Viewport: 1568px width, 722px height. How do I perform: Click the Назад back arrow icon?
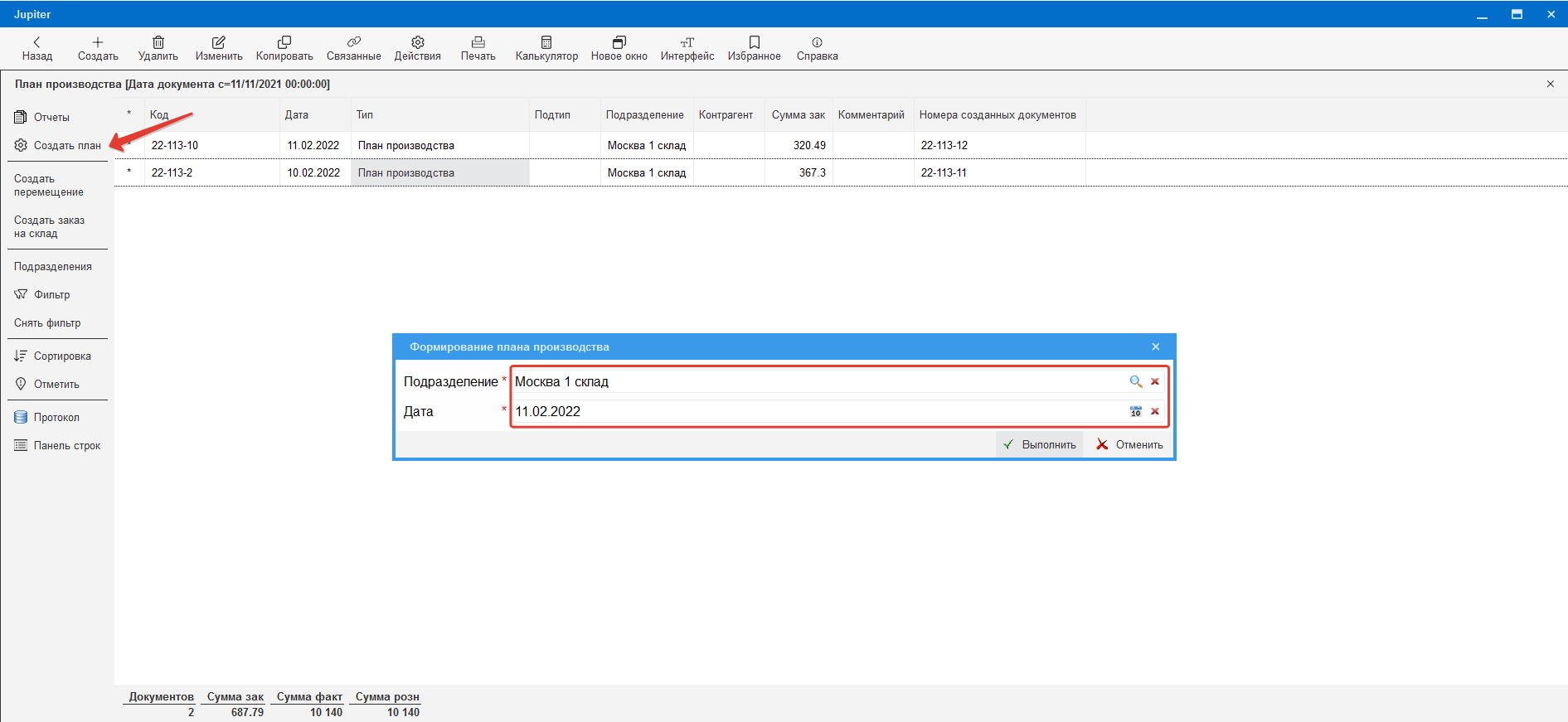[x=36, y=42]
